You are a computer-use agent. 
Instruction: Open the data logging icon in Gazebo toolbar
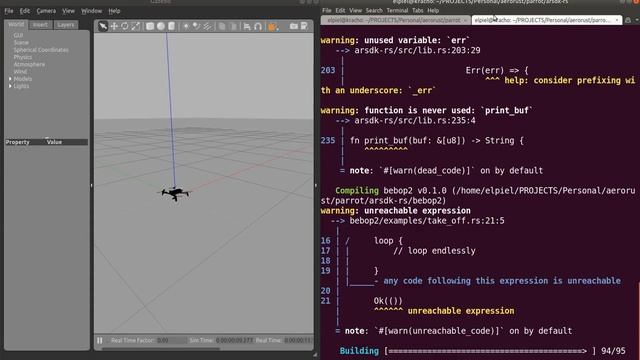(304, 26)
